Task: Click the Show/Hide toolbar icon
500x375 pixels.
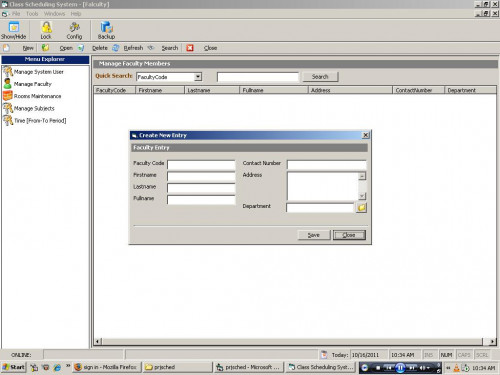Action: click(x=14, y=27)
